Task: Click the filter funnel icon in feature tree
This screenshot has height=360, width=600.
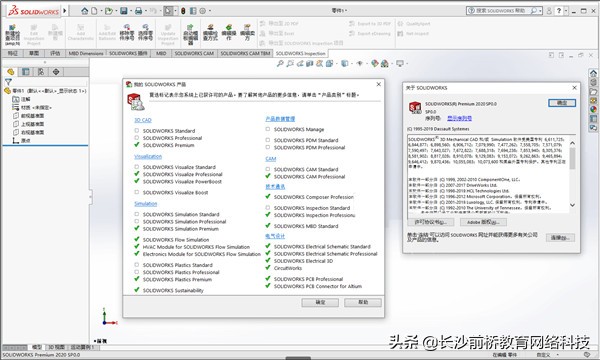Action: click(x=8, y=81)
